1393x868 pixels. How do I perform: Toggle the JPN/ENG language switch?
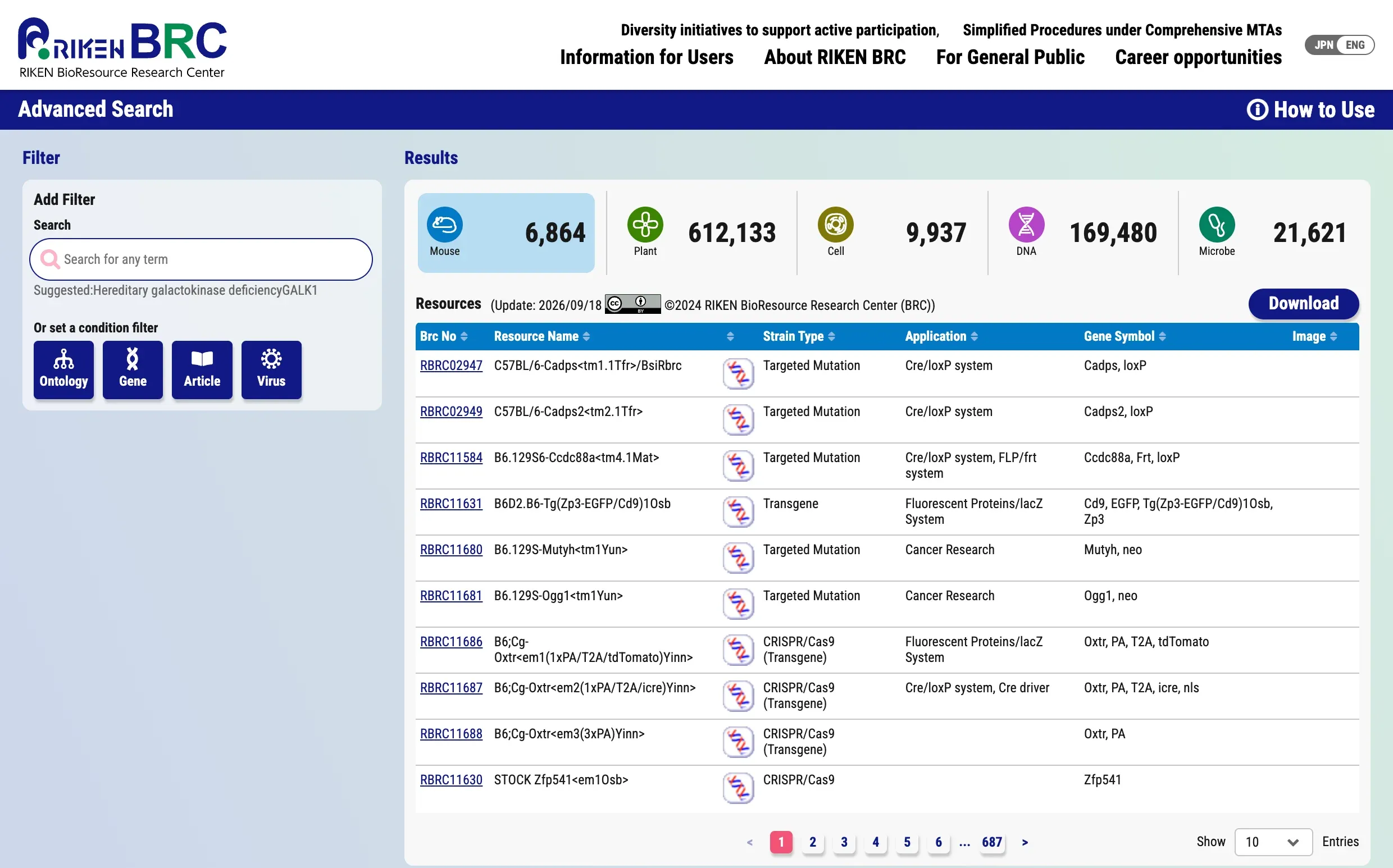point(1339,45)
